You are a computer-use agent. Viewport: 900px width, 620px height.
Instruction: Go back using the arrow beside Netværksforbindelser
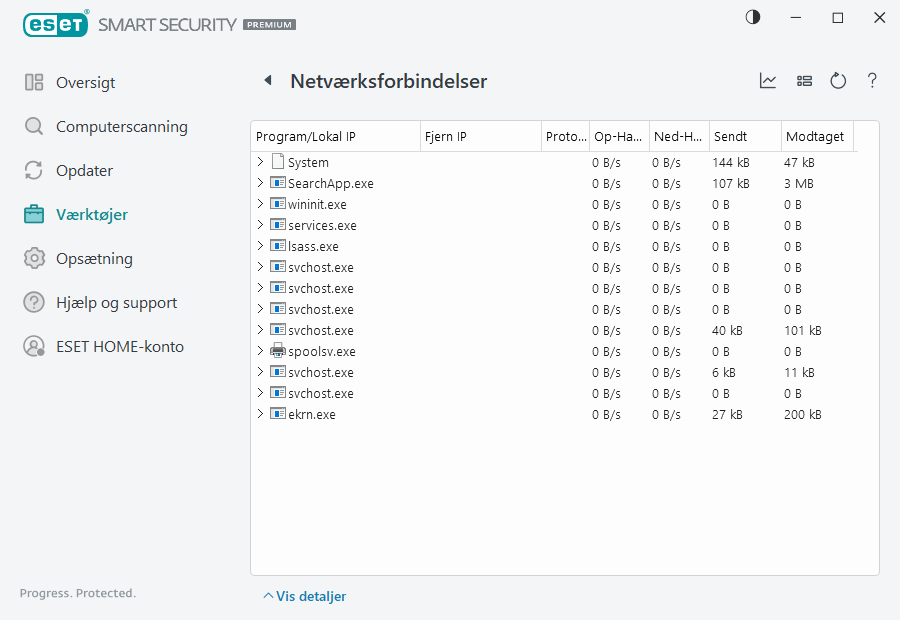267,81
